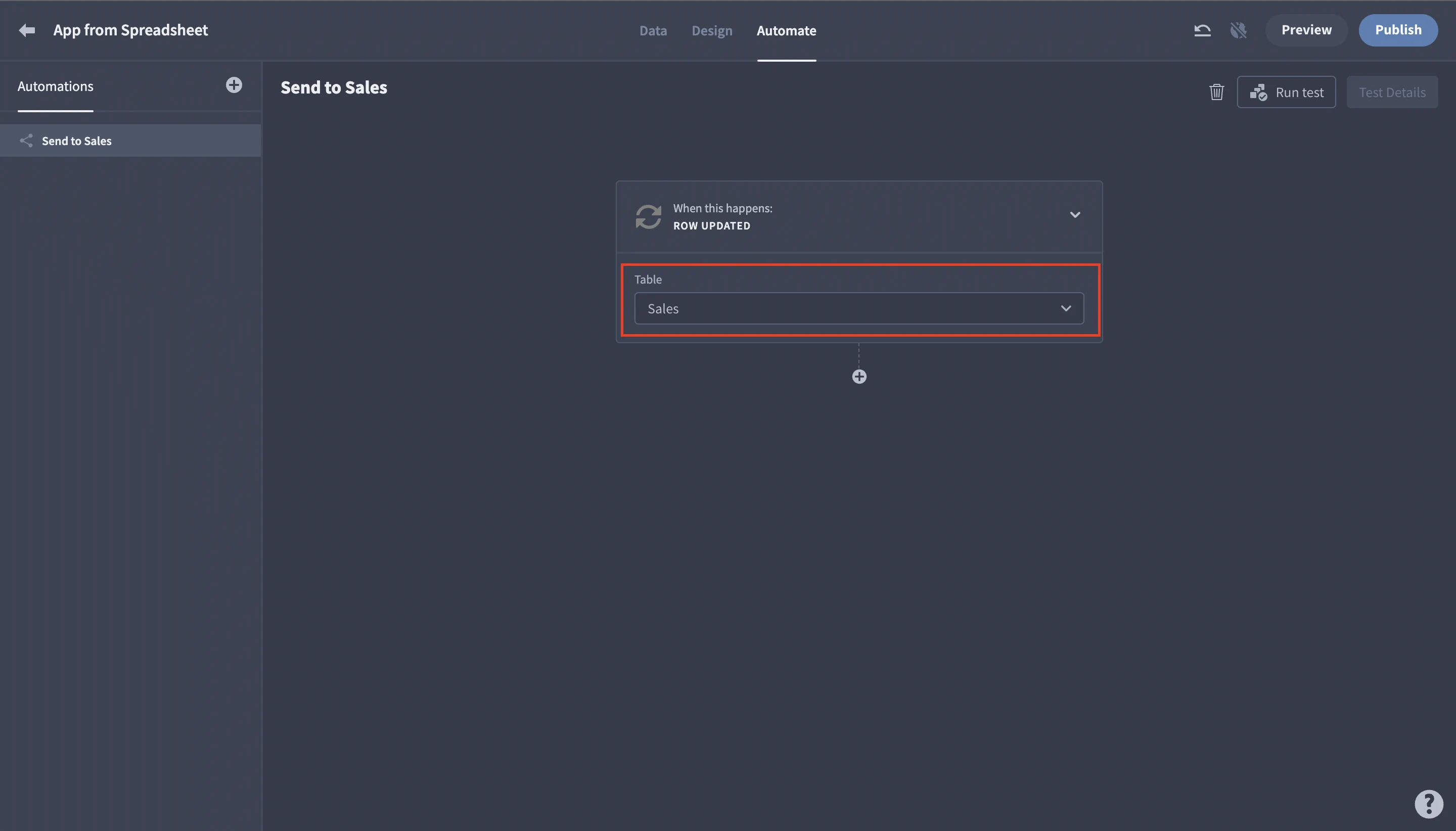Select the Automate tab
The image size is (1456, 831).
pos(786,31)
